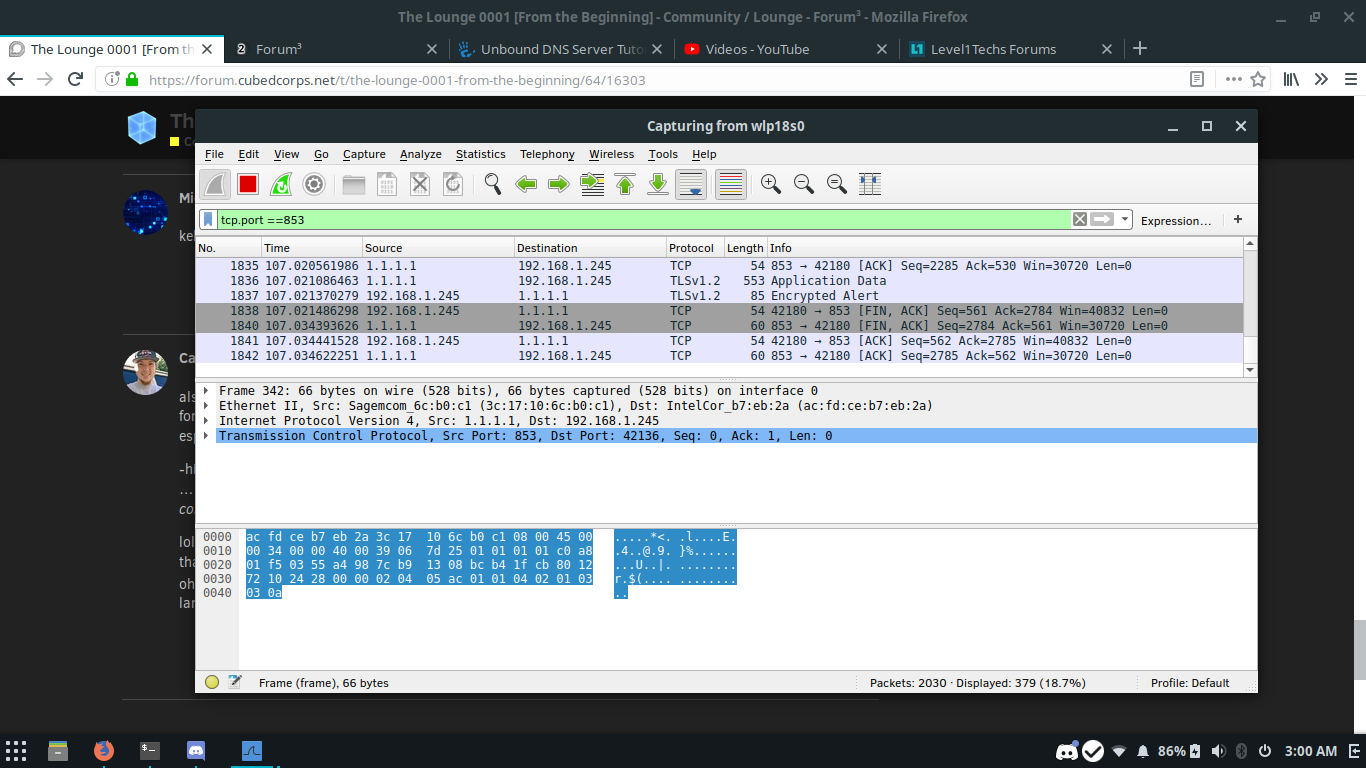Open the Help menu

tap(704, 154)
